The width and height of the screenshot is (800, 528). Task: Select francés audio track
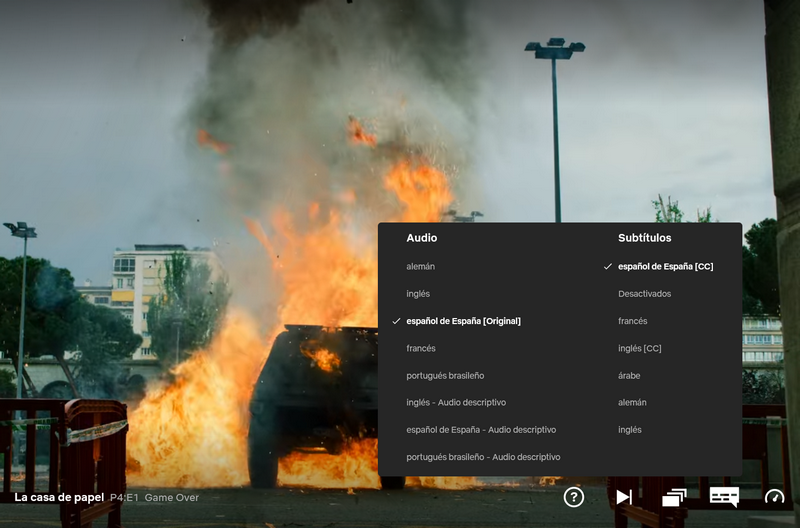click(421, 348)
